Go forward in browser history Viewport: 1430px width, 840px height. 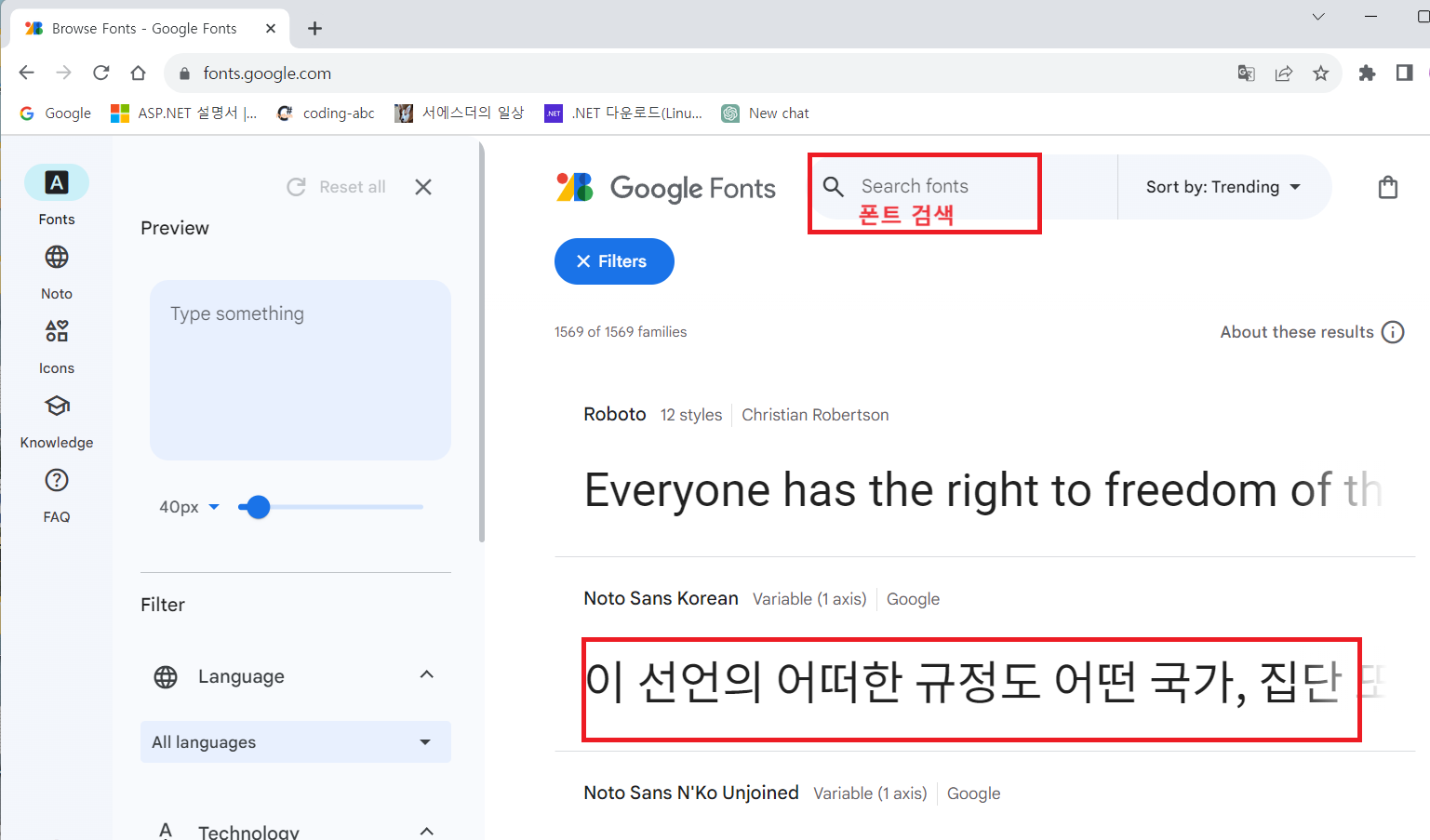click(64, 73)
